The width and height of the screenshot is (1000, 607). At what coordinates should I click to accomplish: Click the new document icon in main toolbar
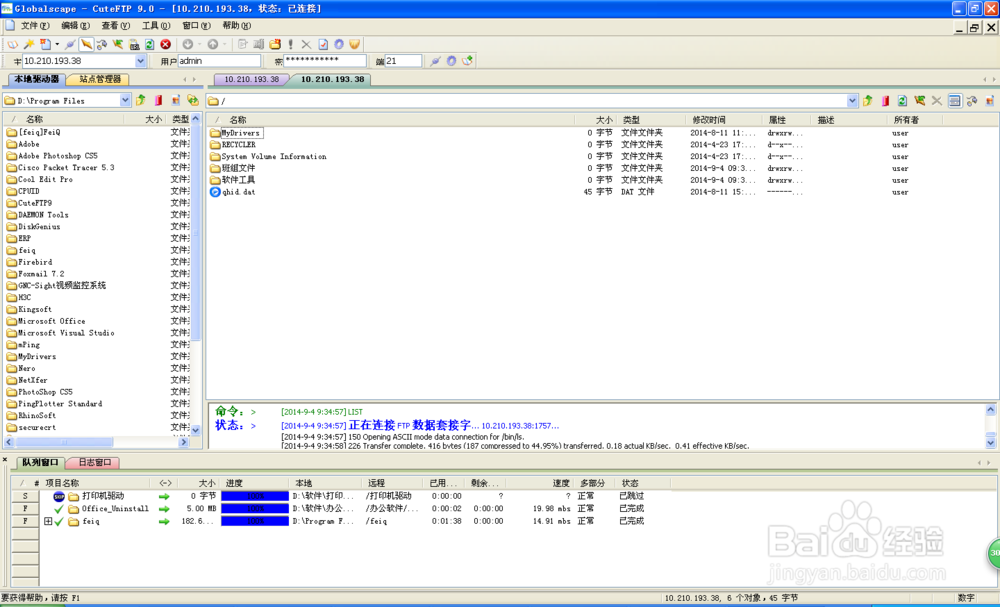coord(45,45)
